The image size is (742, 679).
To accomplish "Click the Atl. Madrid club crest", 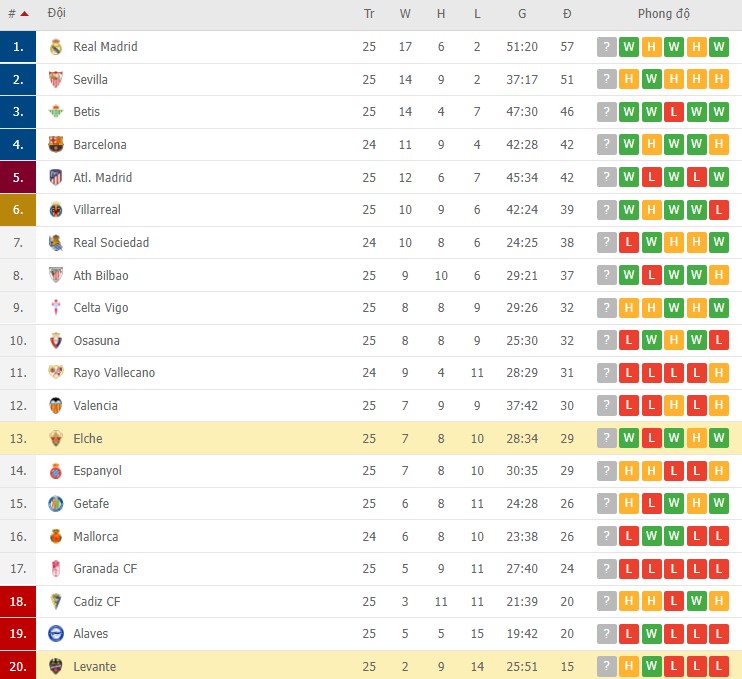I will click(x=56, y=178).
